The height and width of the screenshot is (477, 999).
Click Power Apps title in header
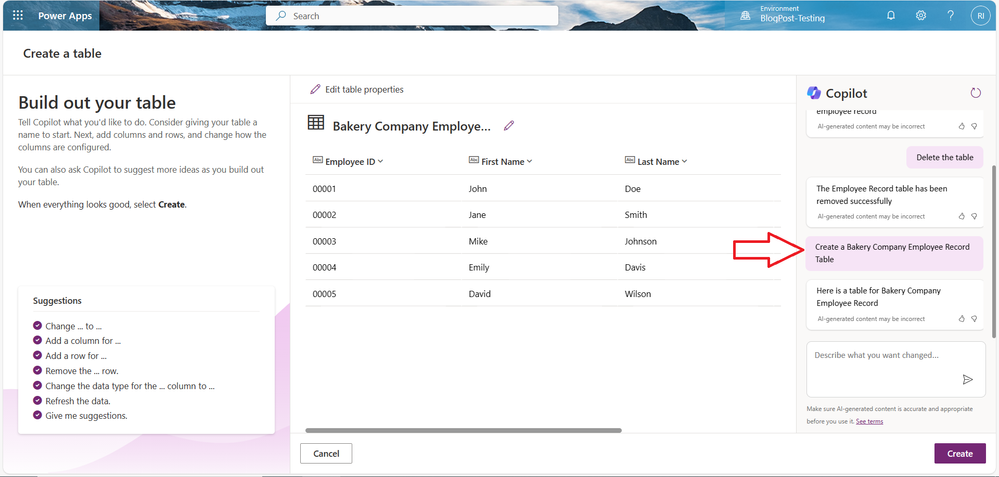[65, 16]
